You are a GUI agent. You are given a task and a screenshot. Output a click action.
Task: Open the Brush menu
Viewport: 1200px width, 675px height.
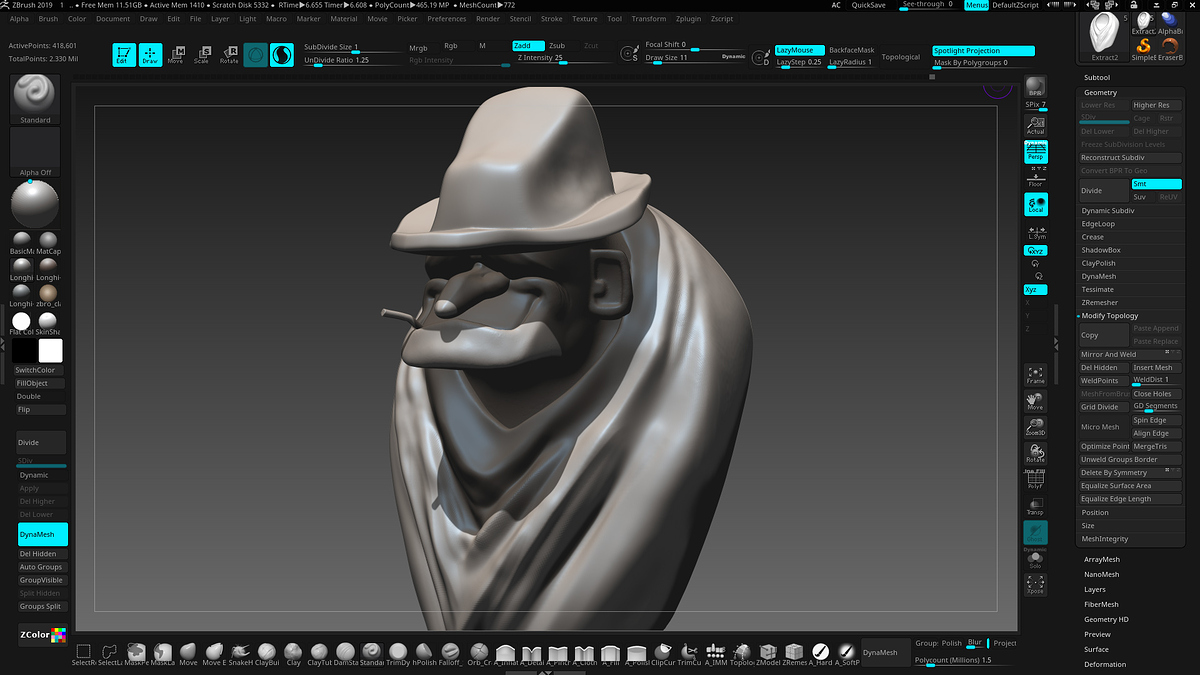click(48, 19)
